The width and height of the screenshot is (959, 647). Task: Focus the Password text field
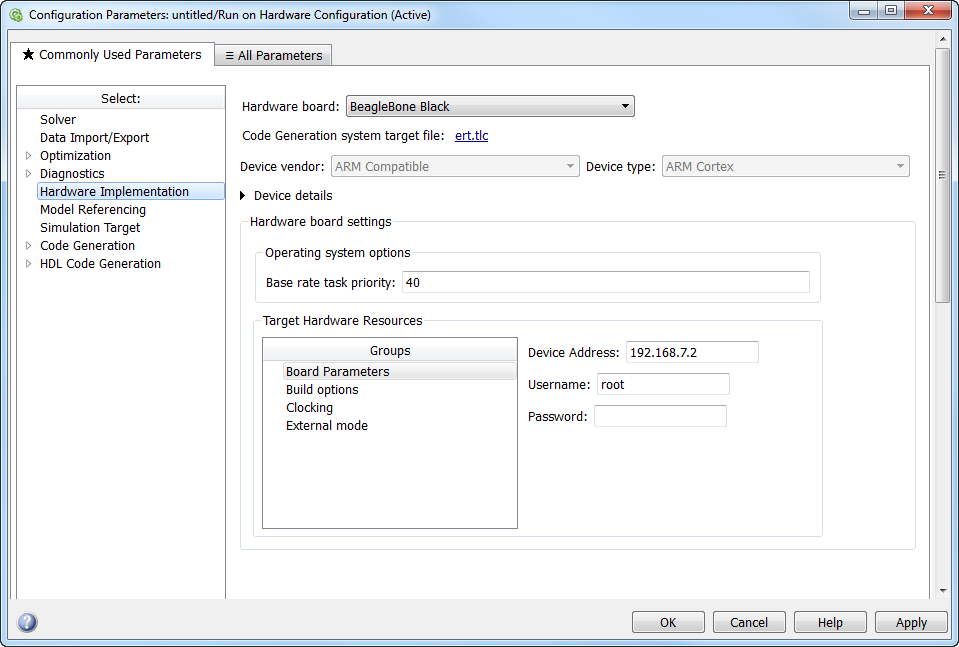(x=660, y=416)
